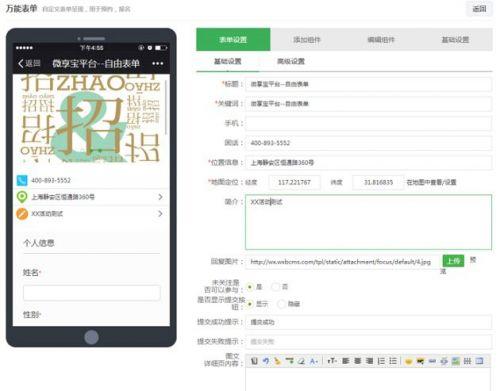Screen dimensions: 500x391
Task: Click the 提交成功提示 input field
Action: (368, 322)
